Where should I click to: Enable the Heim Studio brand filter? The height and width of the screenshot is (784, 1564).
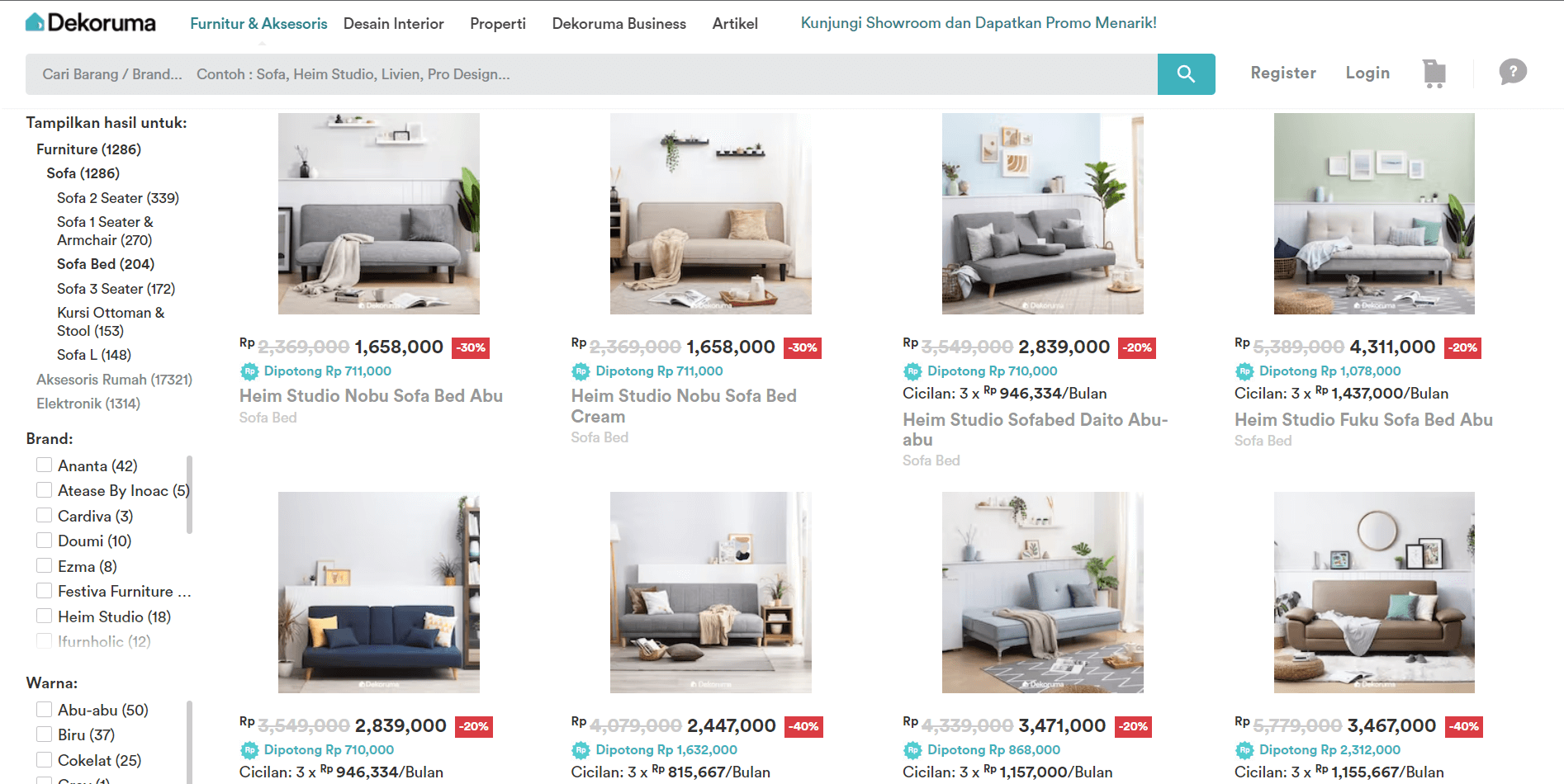(45, 616)
